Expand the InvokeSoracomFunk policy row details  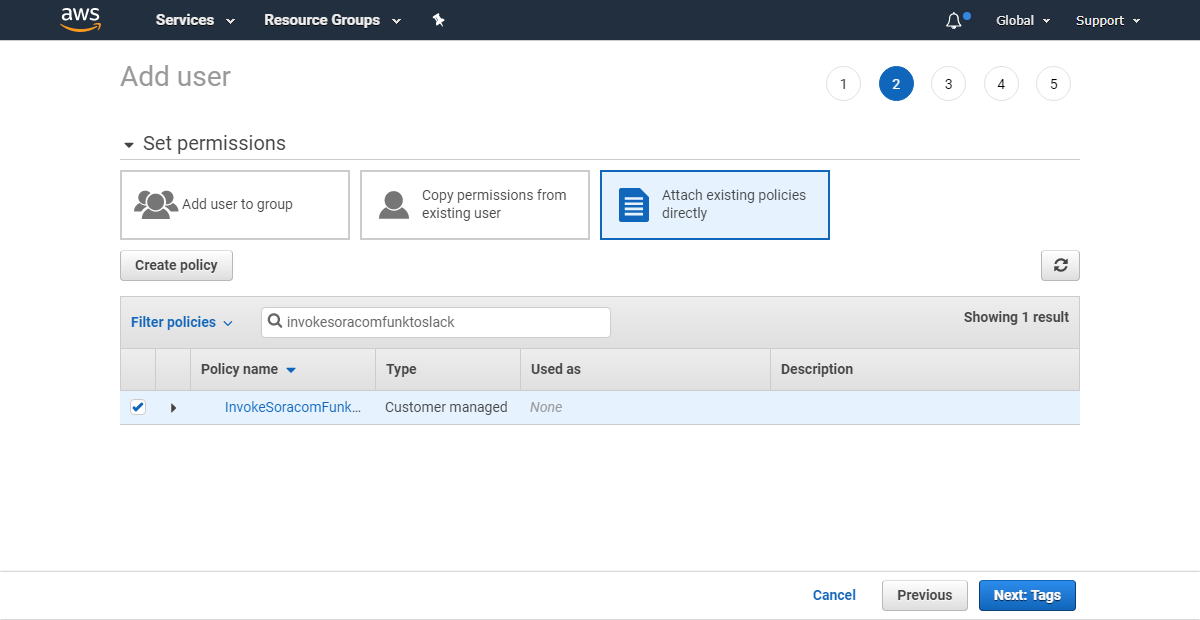tap(173, 408)
